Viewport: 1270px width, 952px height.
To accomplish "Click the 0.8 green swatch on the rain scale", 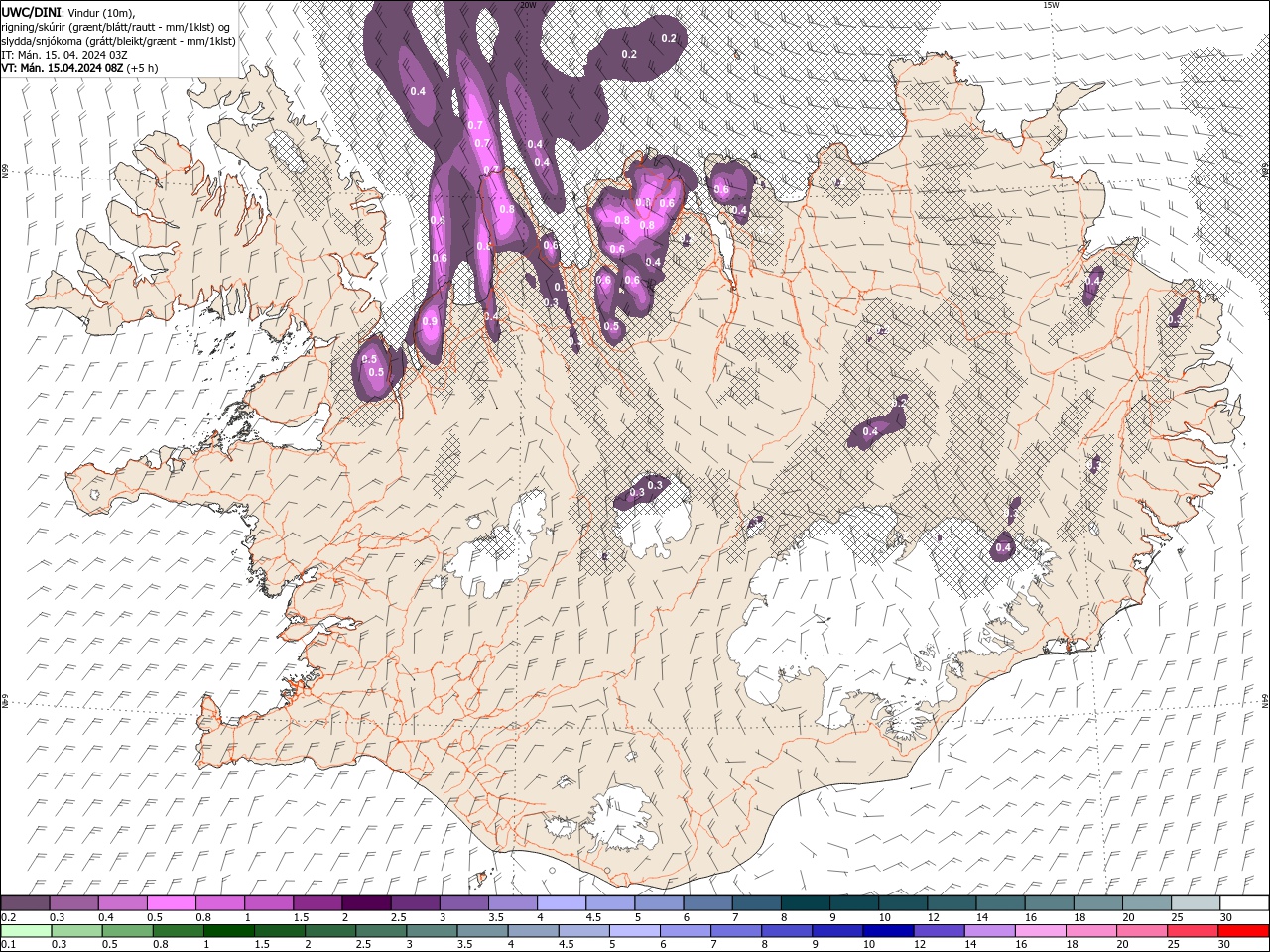I will point(178,931).
